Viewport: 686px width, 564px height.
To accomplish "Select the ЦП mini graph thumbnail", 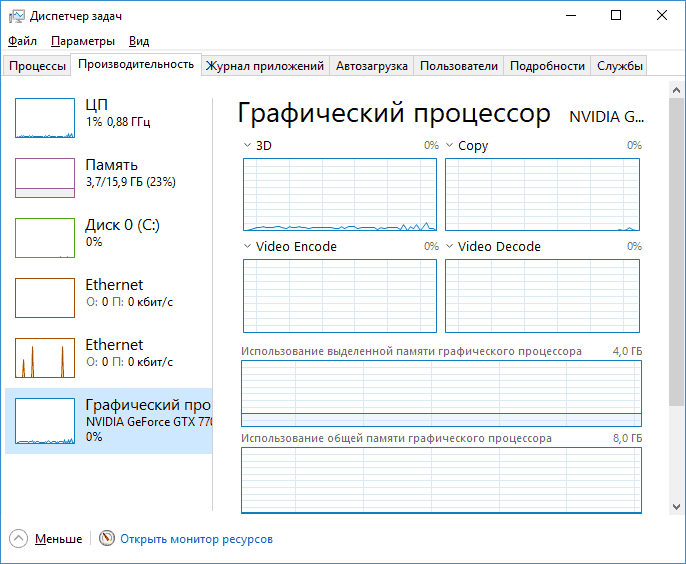I will [x=45, y=118].
